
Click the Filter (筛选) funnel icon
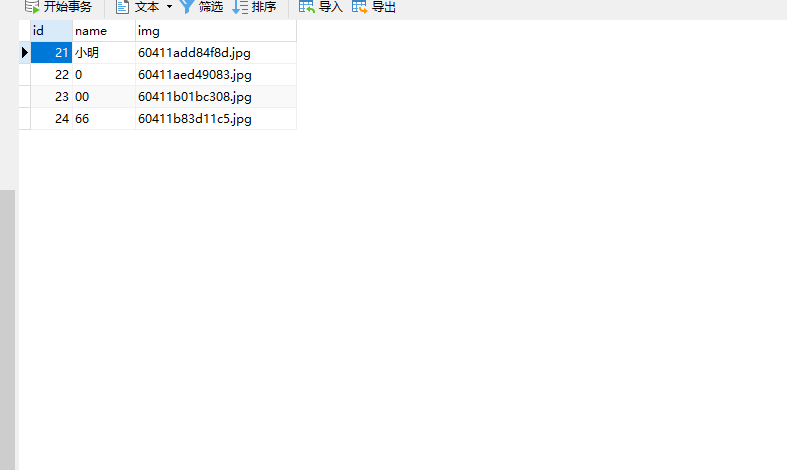(x=187, y=7)
